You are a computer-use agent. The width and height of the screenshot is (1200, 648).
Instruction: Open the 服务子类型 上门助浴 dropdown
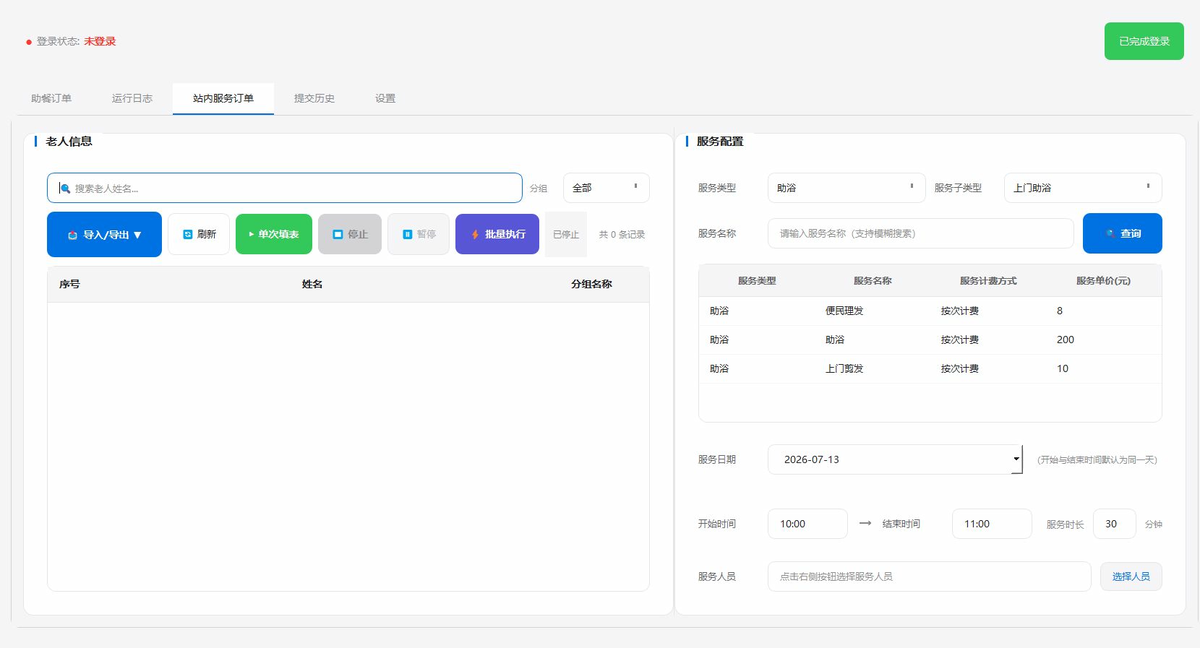coord(1082,188)
